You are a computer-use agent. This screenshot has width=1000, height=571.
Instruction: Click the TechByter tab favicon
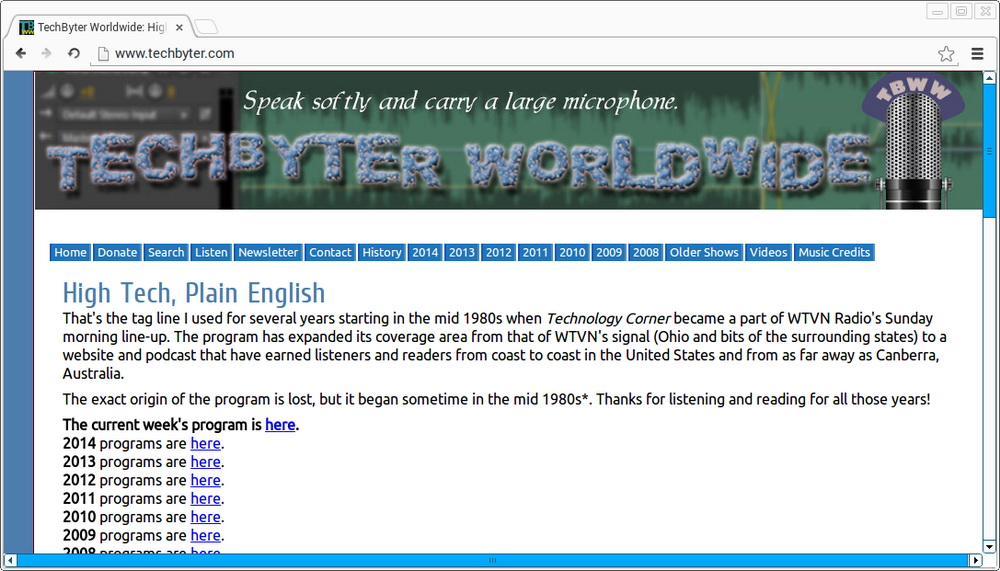click(x=26, y=27)
